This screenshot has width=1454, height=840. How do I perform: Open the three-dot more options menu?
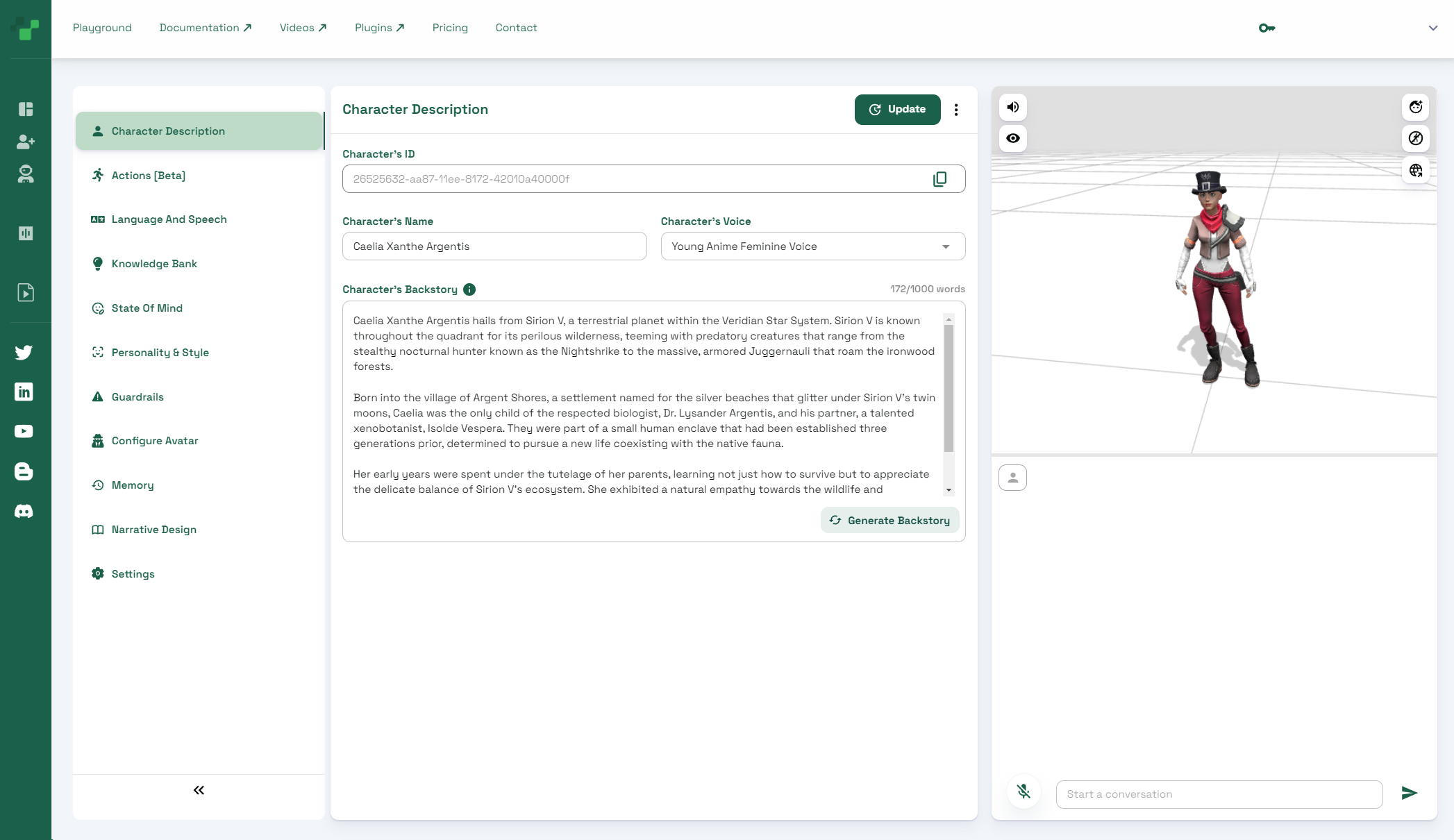[956, 110]
